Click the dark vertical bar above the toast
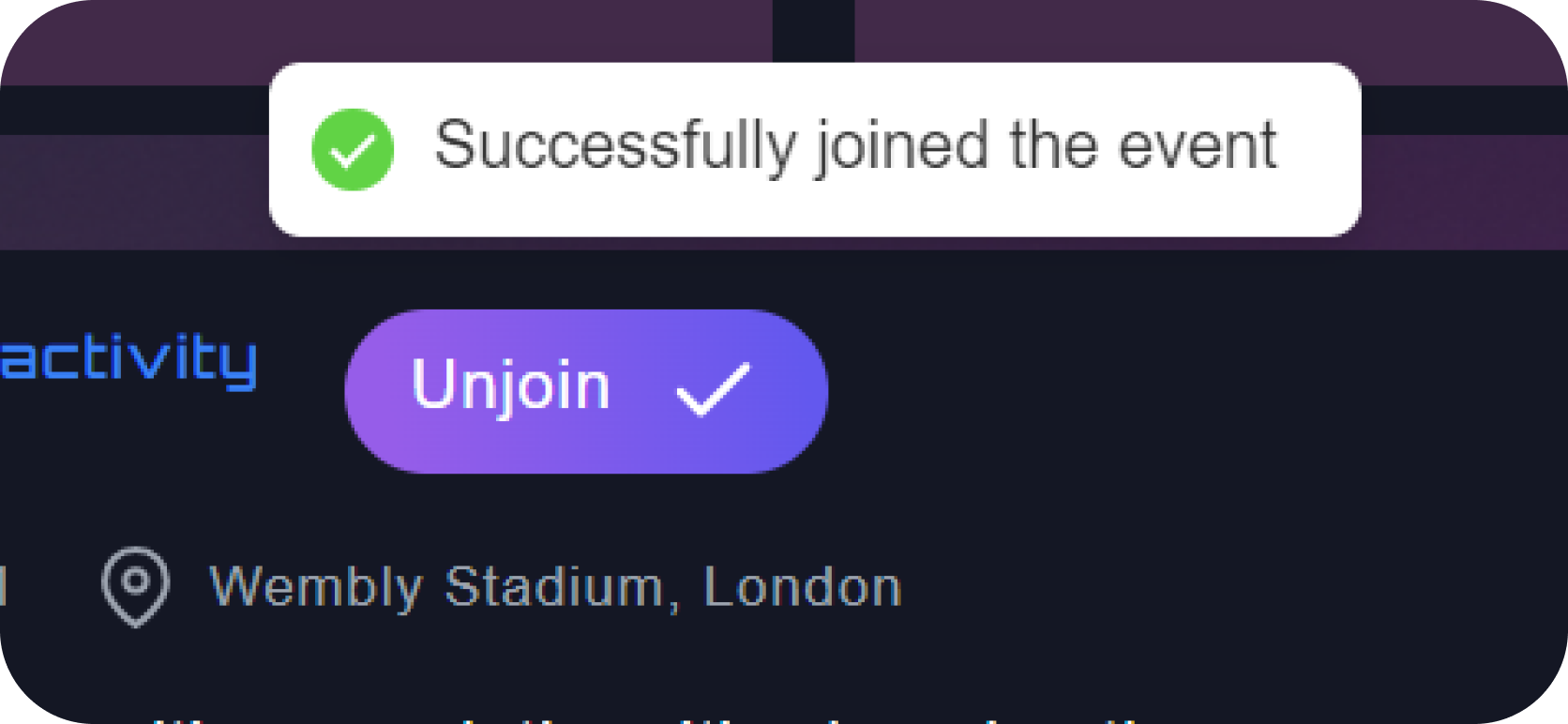The image size is (1568, 724). (813, 30)
